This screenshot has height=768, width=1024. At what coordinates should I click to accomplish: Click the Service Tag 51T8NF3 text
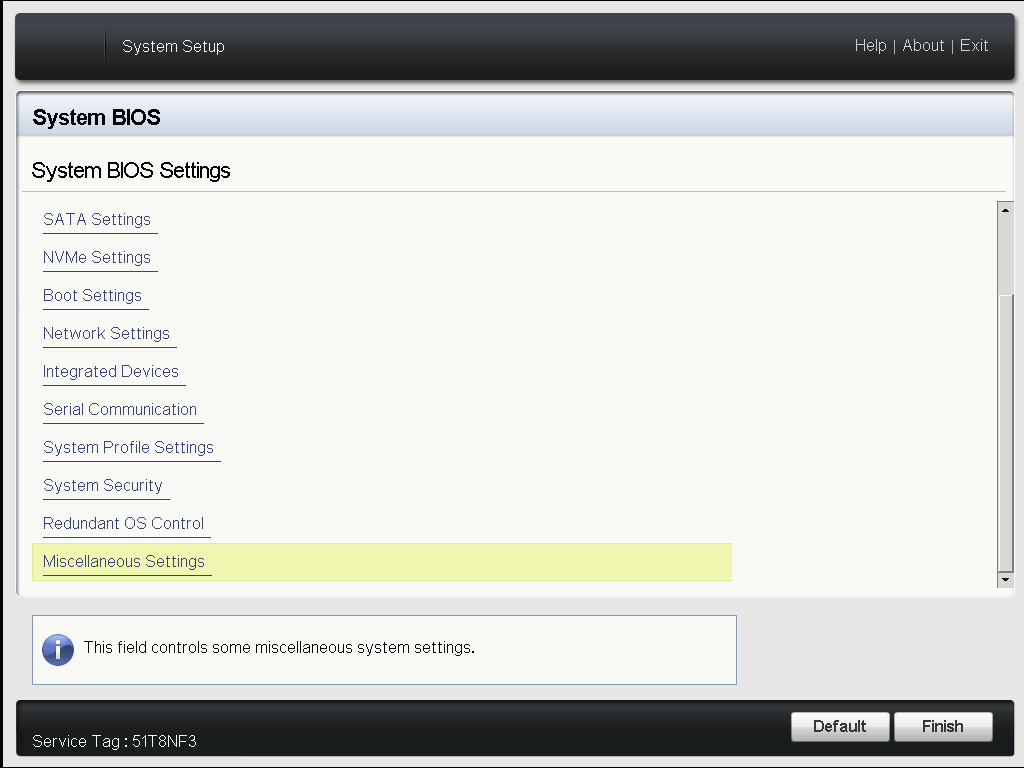pos(114,741)
